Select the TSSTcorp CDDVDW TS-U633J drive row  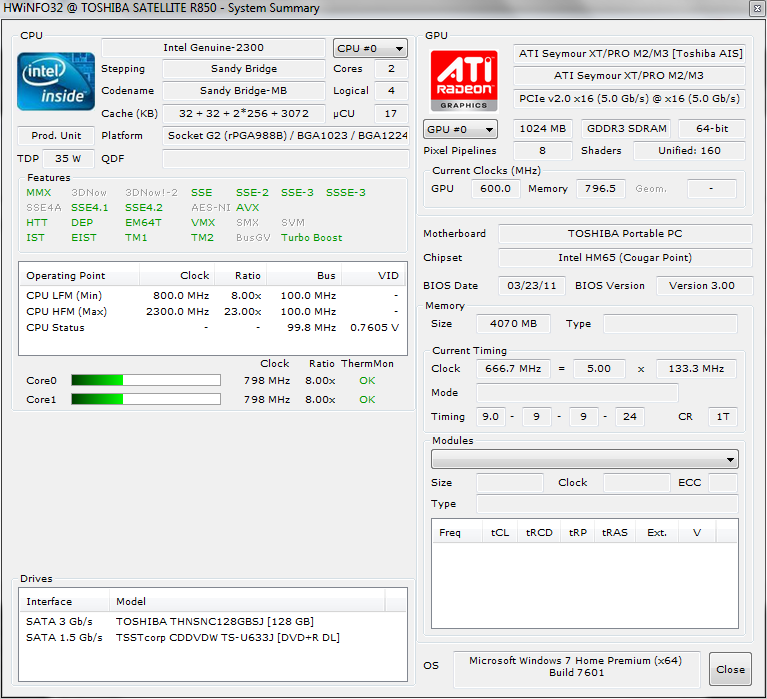tap(213, 637)
